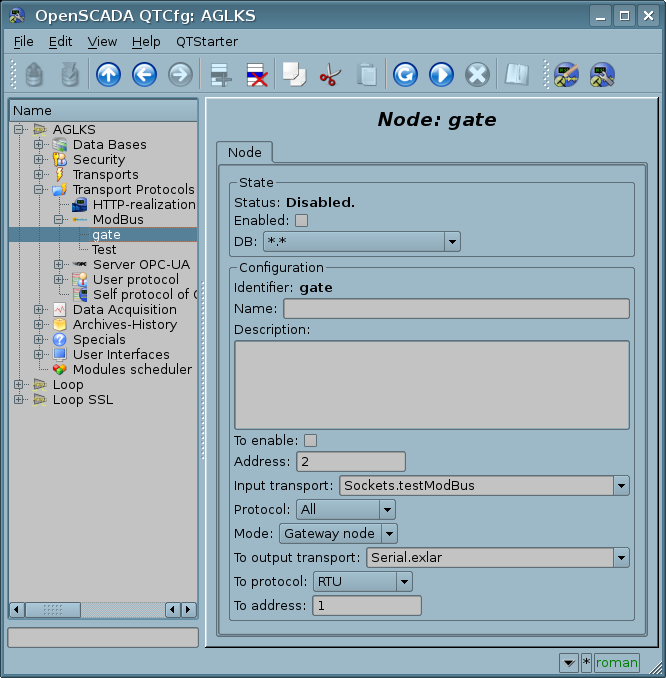Image resolution: width=666 pixels, height=678 pixels.
Task: Click the roman user button in status bar
Action: coord(617,662)
